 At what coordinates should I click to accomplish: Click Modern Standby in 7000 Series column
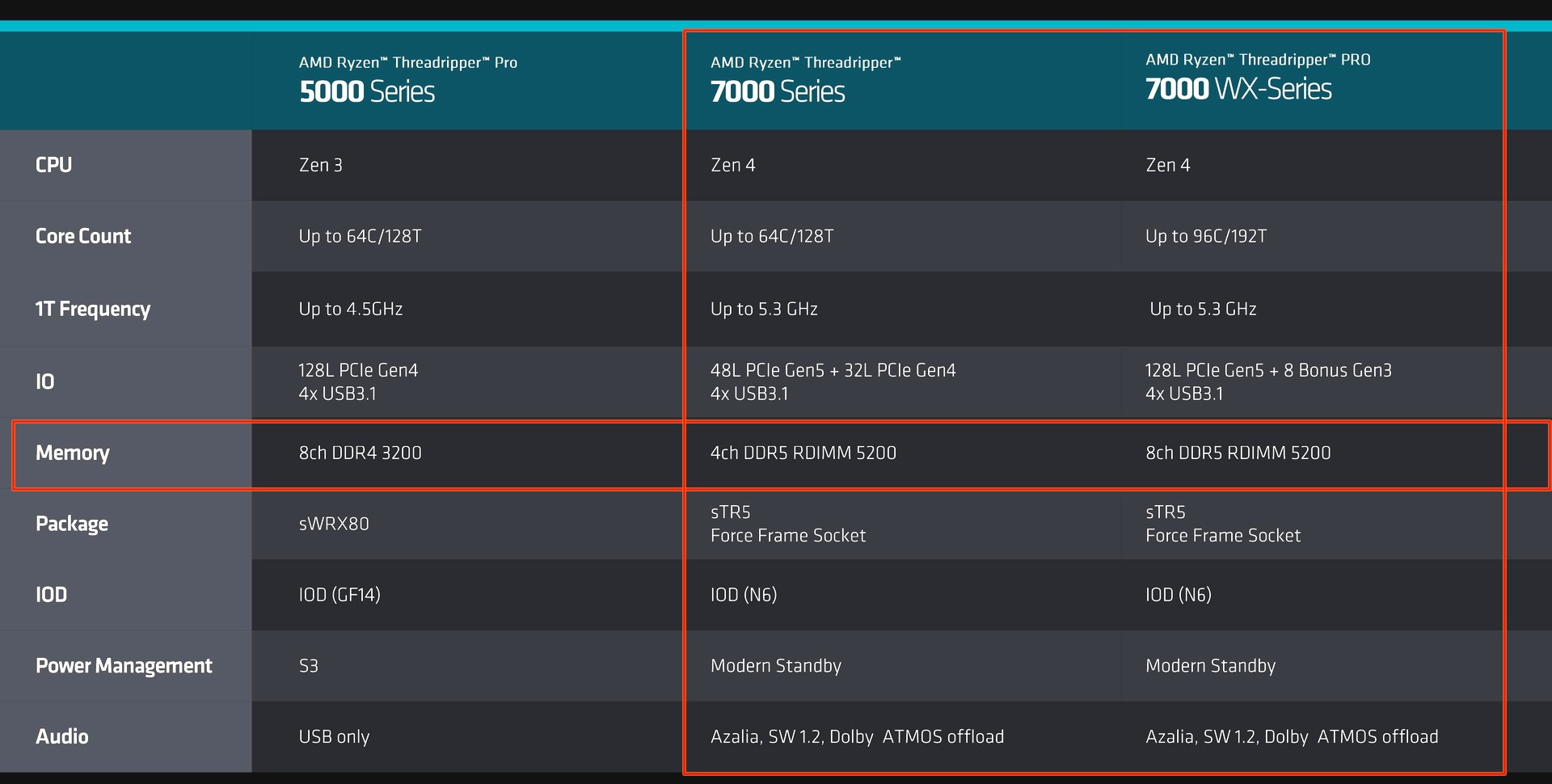(776, 666)
